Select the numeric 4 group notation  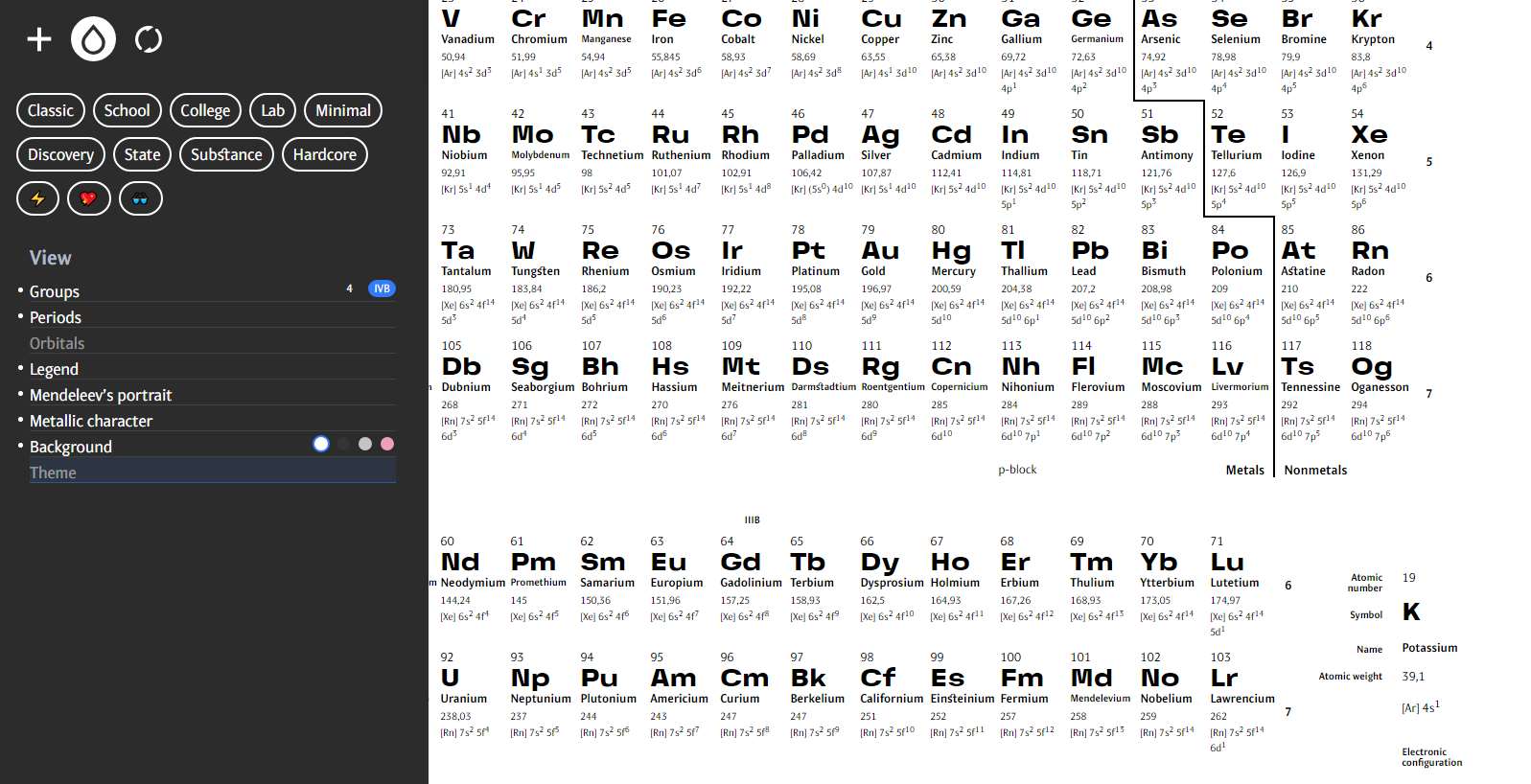click(349, 288)
